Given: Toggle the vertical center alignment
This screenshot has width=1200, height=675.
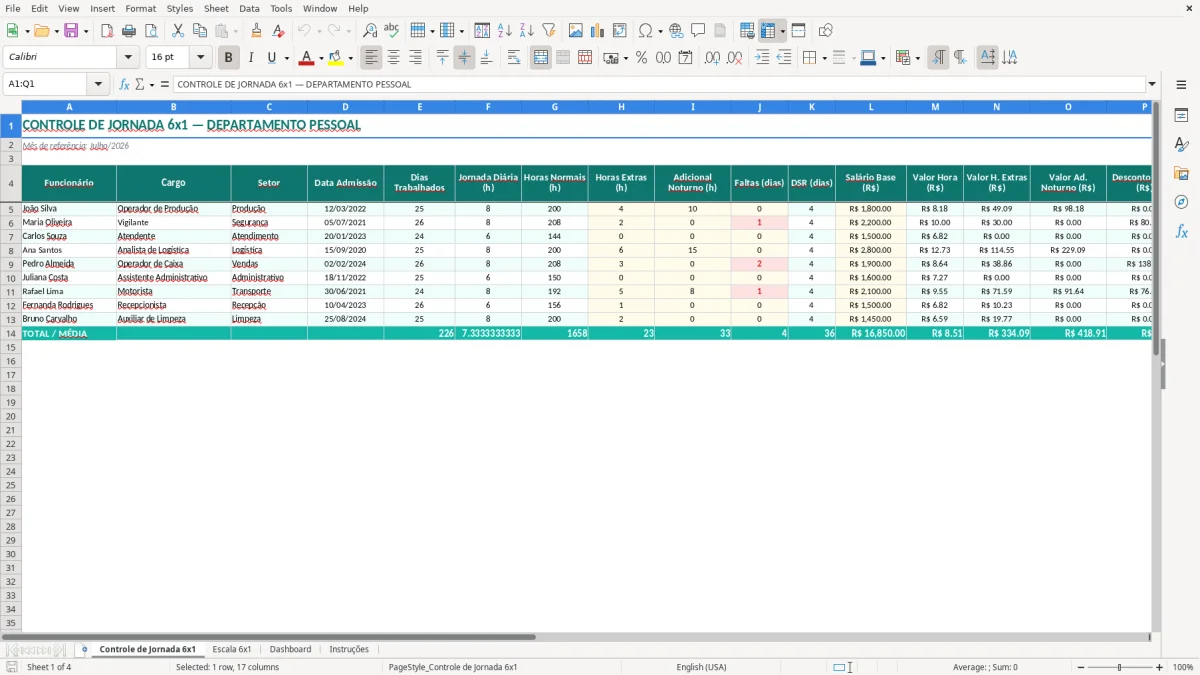Looking at the screenshot, I should (464, 58).
